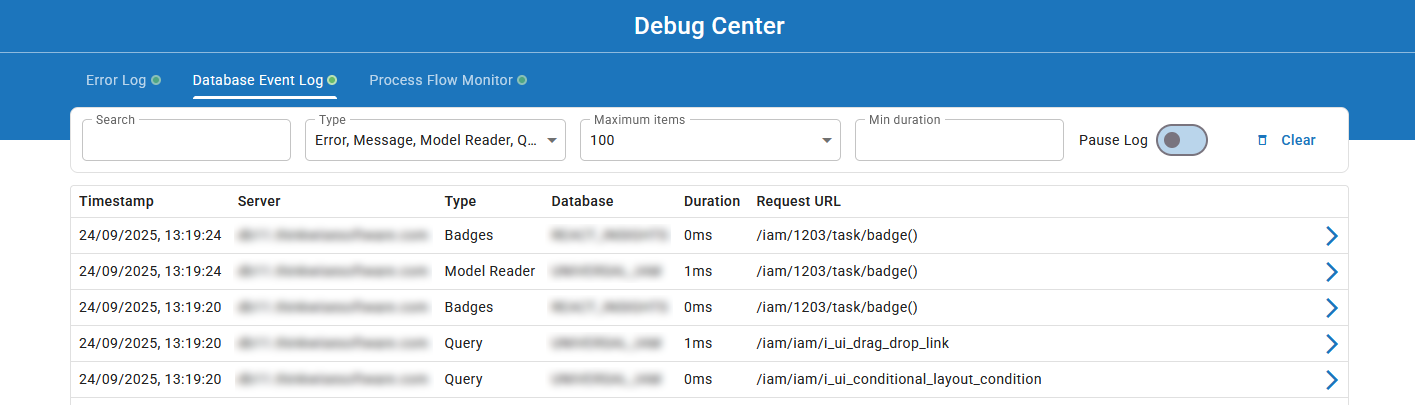Expand the Type filter dropdown

click(x=552, y=141)
